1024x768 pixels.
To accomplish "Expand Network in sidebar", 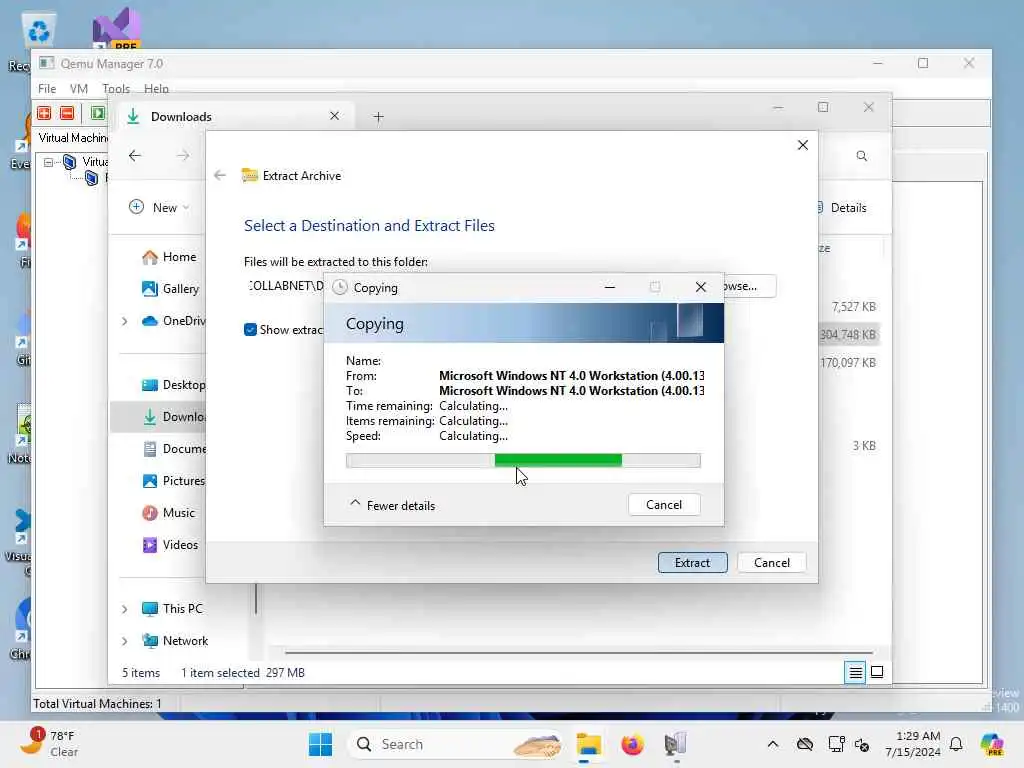I will tap(124, 641).
